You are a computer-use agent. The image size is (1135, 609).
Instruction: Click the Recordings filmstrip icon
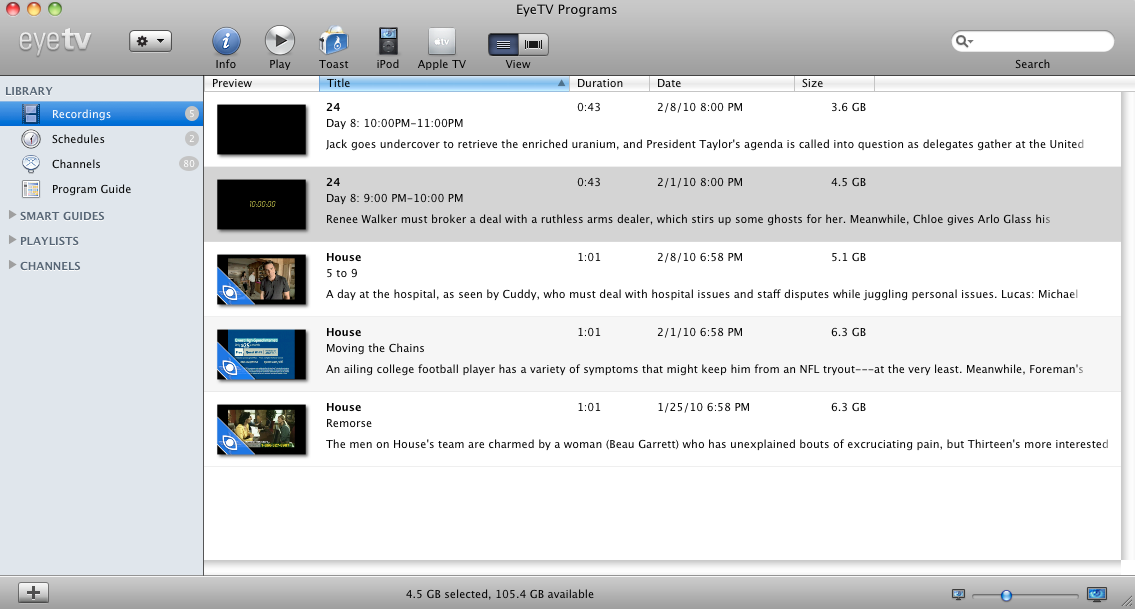click(x=30, y=114)
